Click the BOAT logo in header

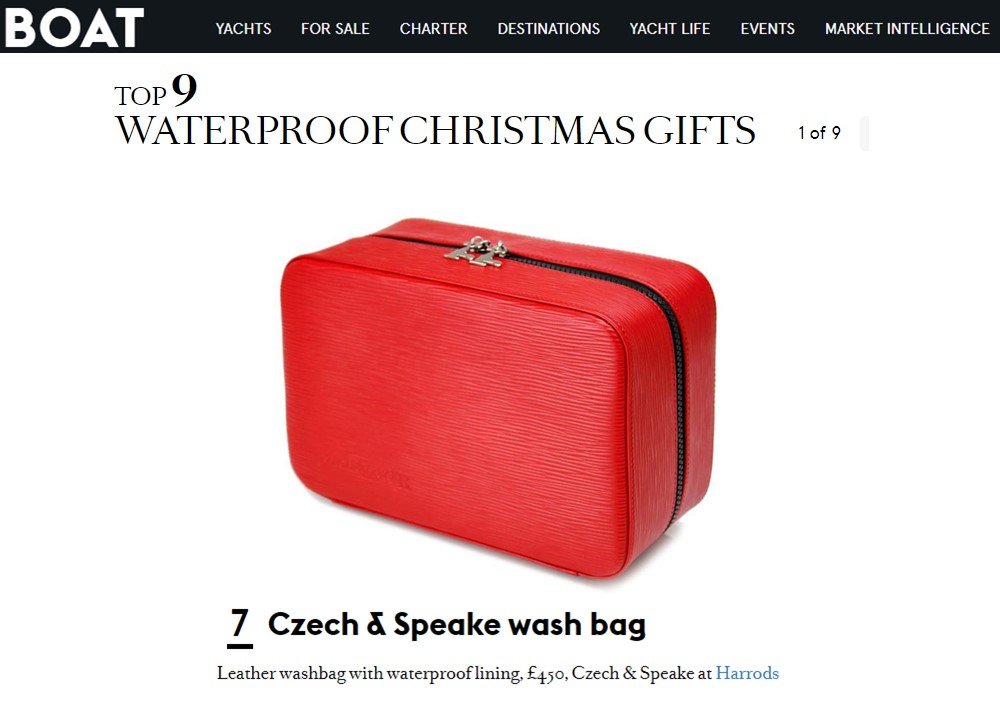coord(74,27)
